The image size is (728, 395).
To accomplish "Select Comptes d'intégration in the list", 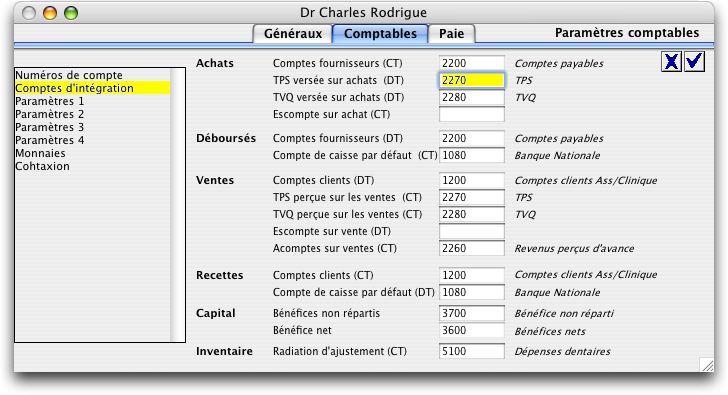I will tap(92, 88).
